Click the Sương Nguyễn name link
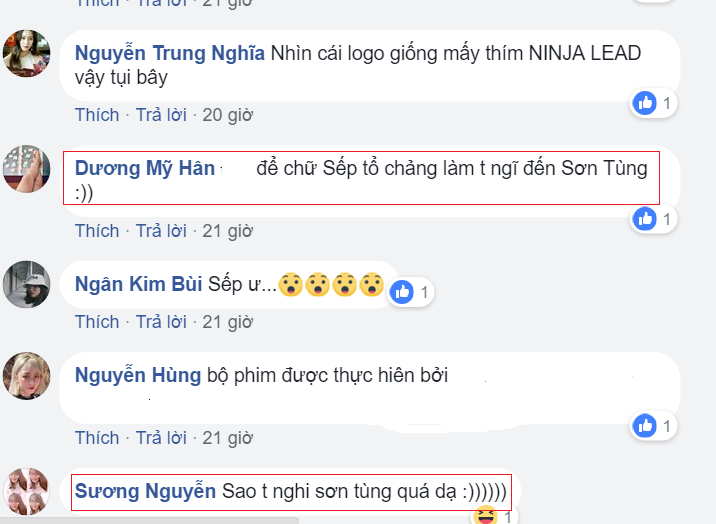 (145, 491)
